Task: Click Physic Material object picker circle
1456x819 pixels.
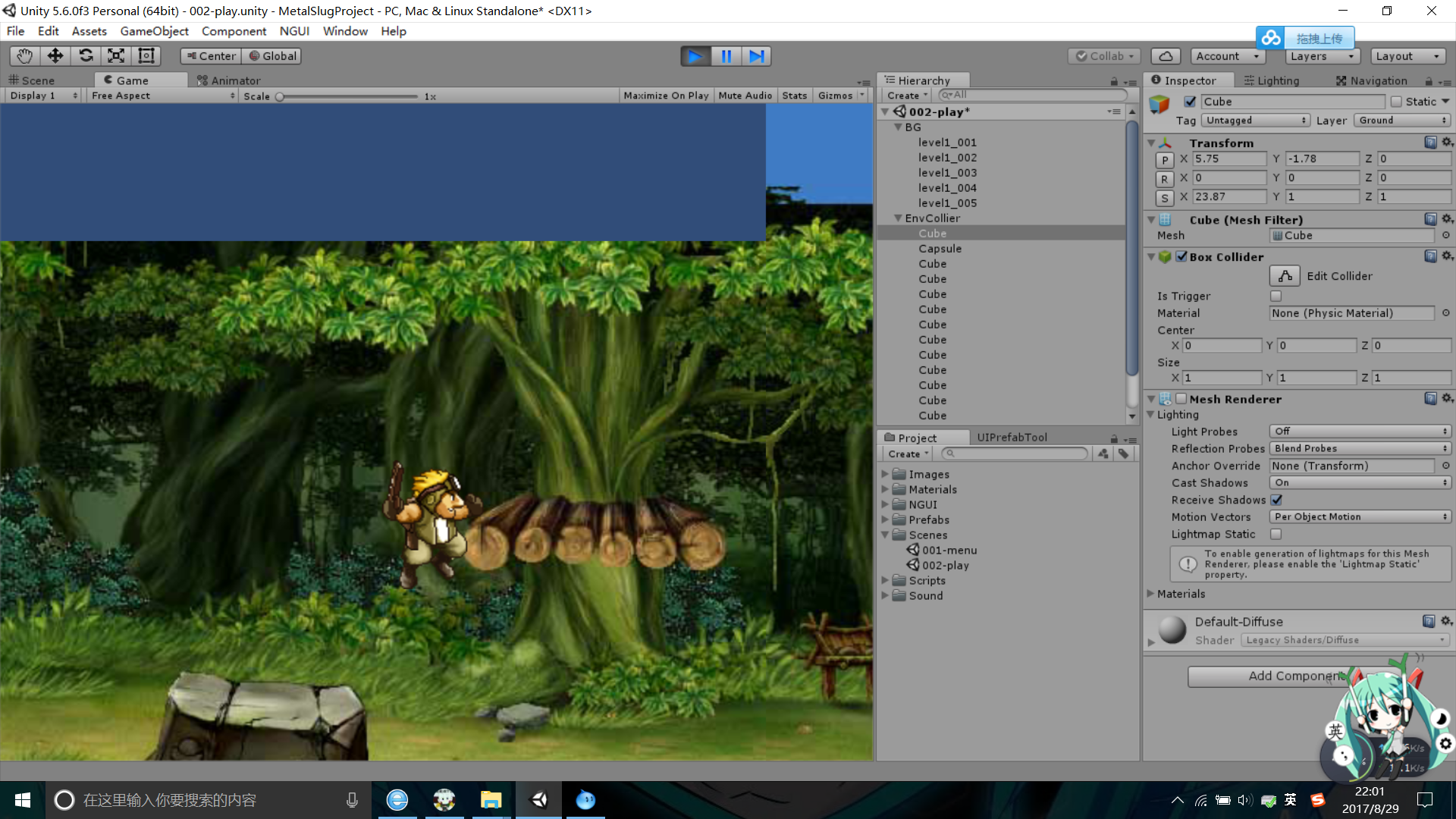Action: pyautogui.click(x=1446, y=313)
